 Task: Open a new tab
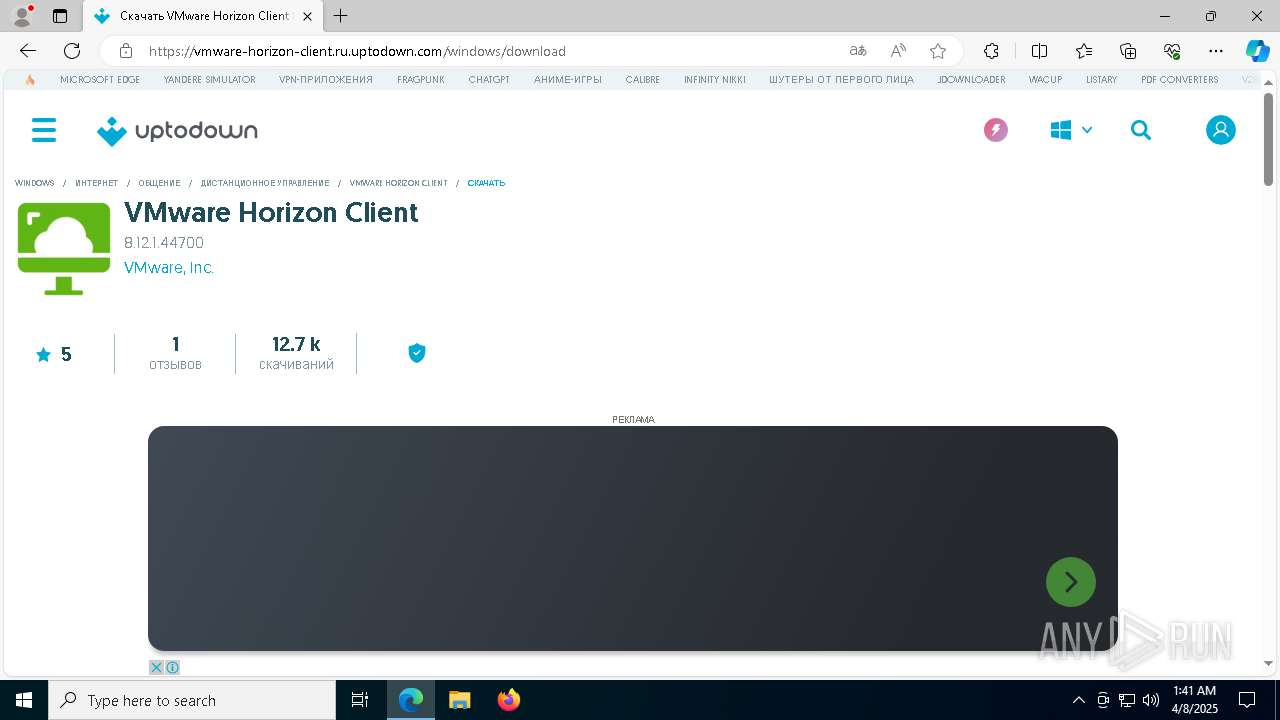[x=341, y=16]
